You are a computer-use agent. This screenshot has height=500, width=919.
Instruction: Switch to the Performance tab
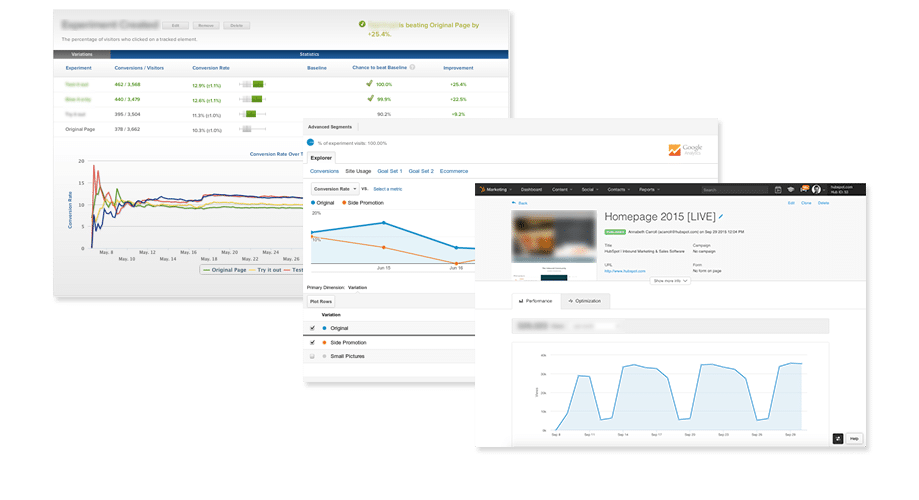click(x=536, y=301)
